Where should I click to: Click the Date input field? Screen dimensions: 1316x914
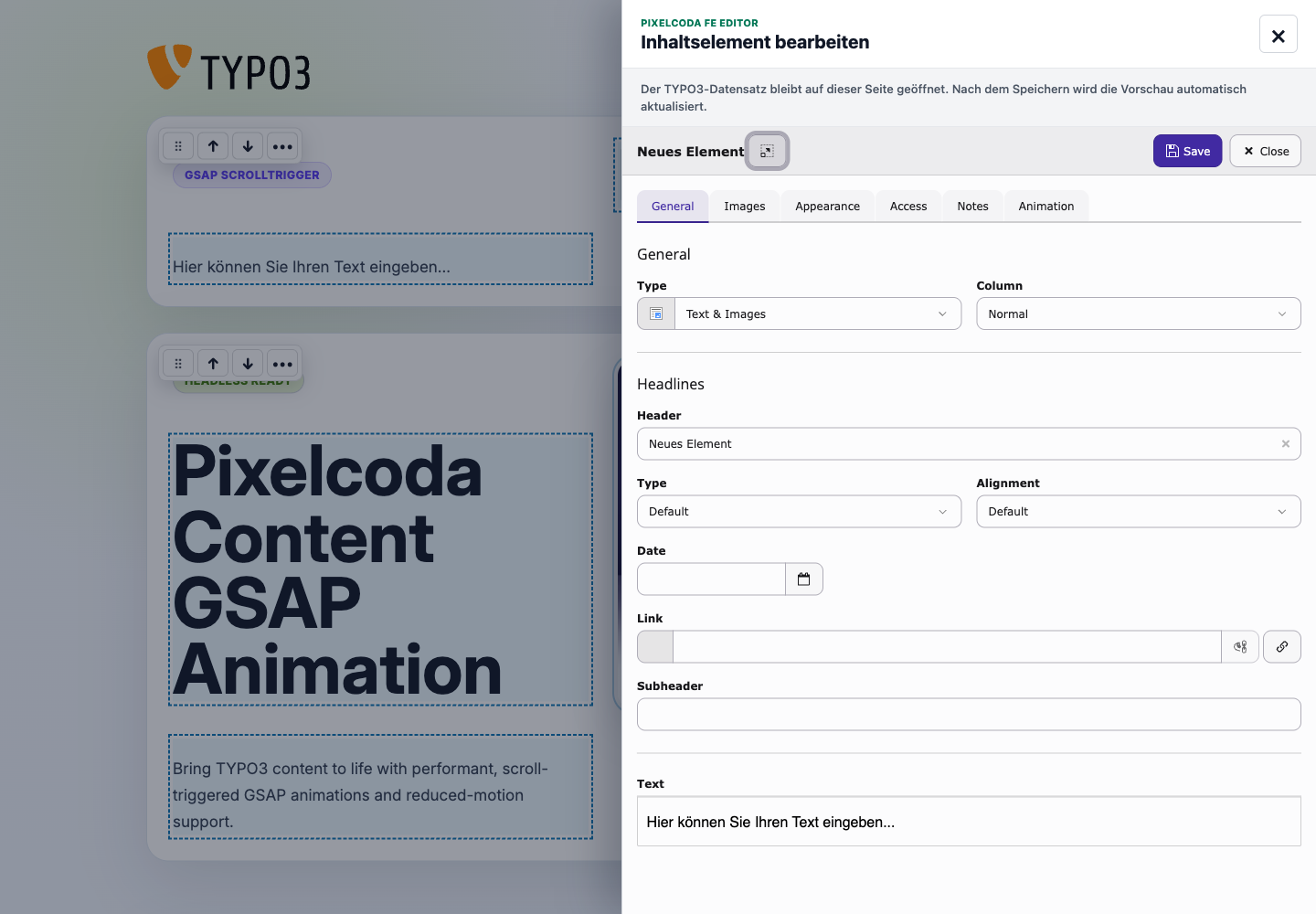[x=711, y=579]
